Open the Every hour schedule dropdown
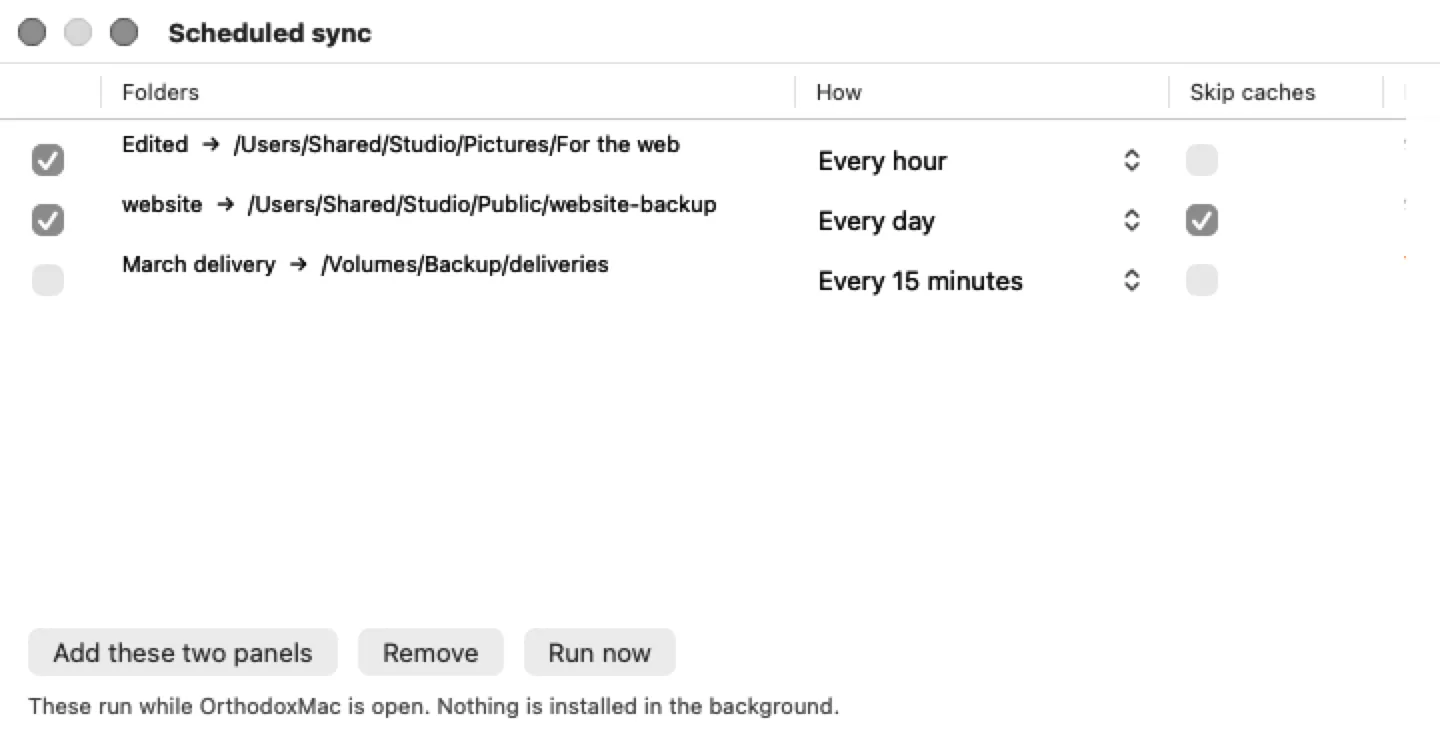 pos(980,161)
